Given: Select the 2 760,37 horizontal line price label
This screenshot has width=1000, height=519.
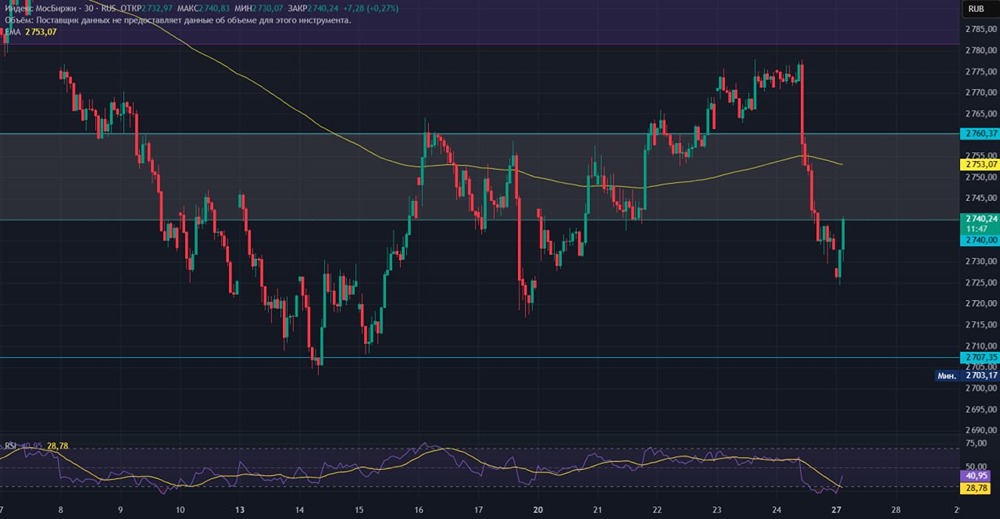Looking at the screenshot, I should coord(980,134).
